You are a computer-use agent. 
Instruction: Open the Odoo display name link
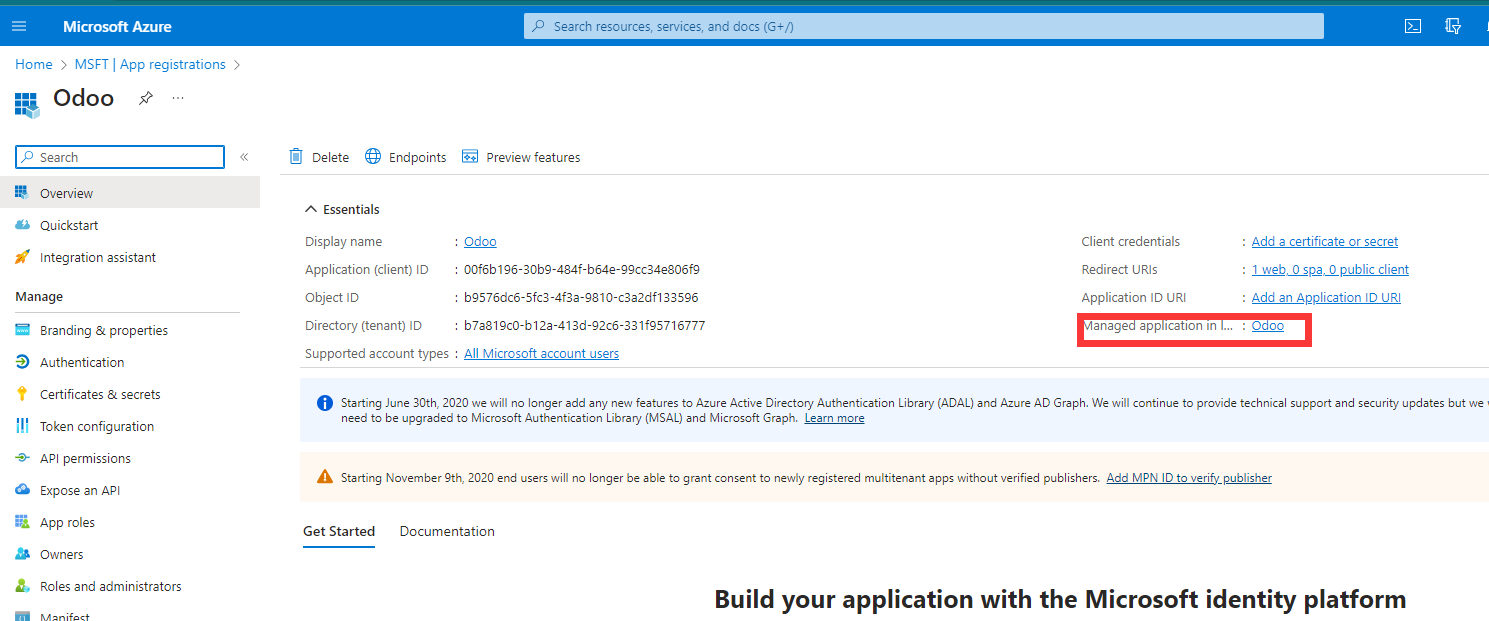pyautogui.click(x=480, y=241)
